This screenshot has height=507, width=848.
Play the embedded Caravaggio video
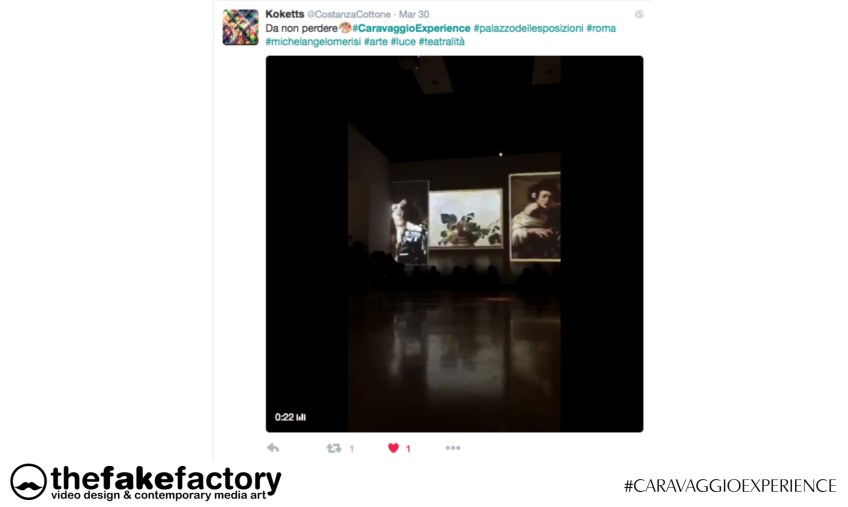coord(454,243)
